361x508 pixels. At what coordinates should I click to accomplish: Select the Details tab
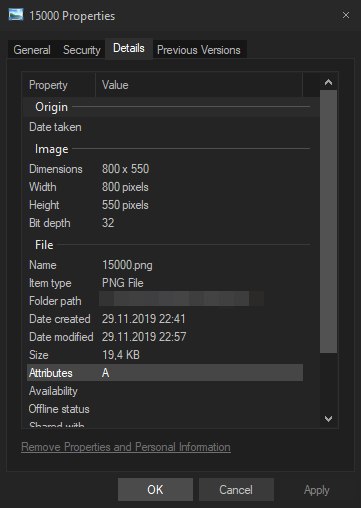(129, 48)
